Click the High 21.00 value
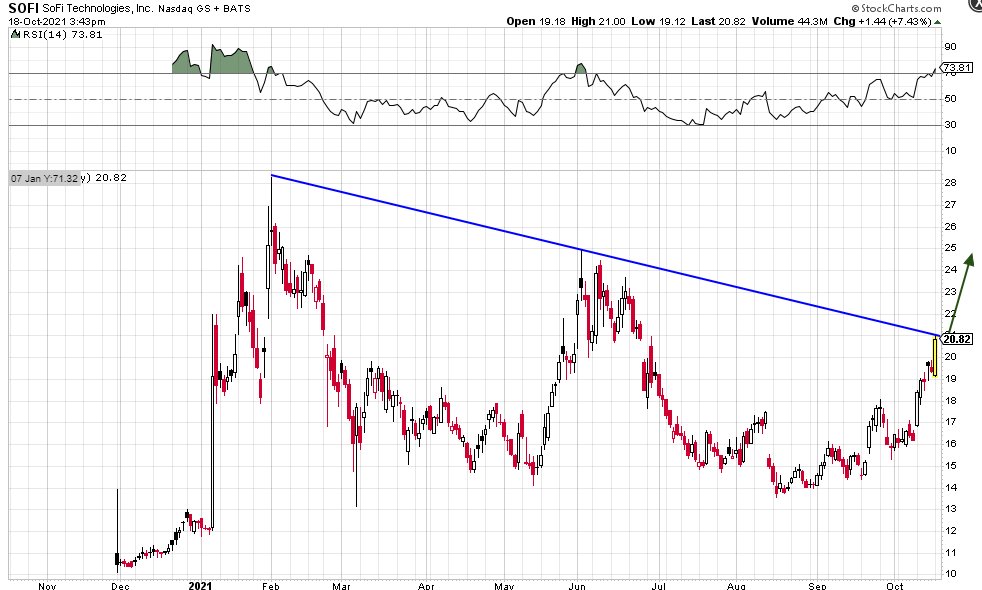The height and width of the screenshot is (590, 982). click(x=598, y=21)
